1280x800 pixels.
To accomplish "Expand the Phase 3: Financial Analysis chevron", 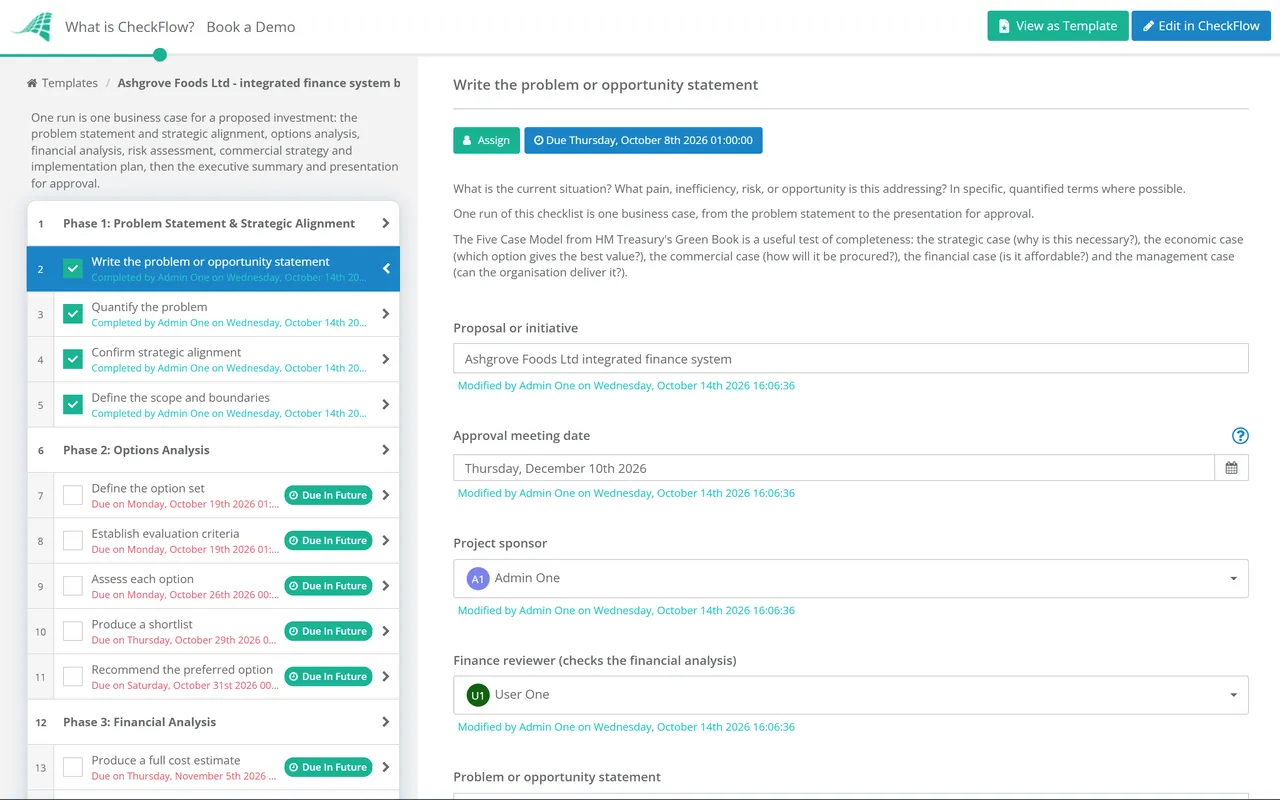I will tap(386, 722).
